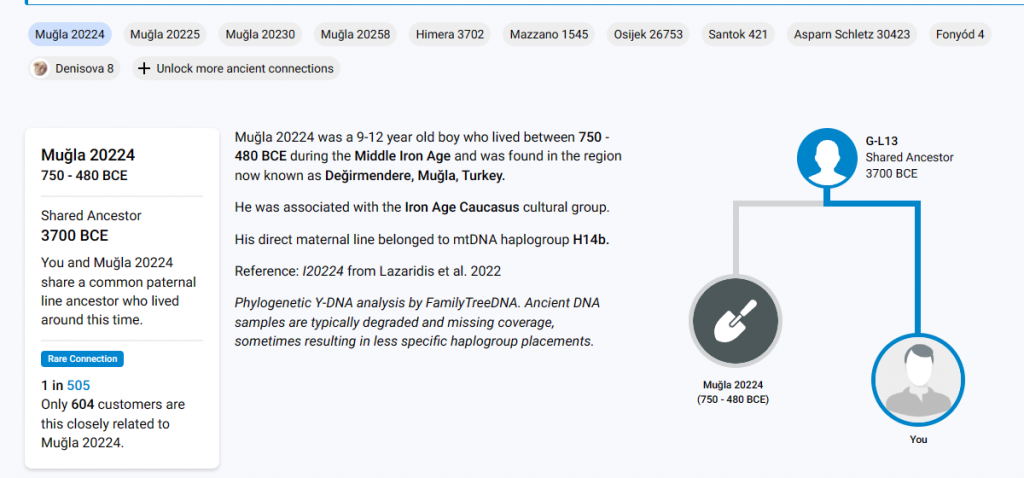Click the blue 505 link

(x=79, y=385)
